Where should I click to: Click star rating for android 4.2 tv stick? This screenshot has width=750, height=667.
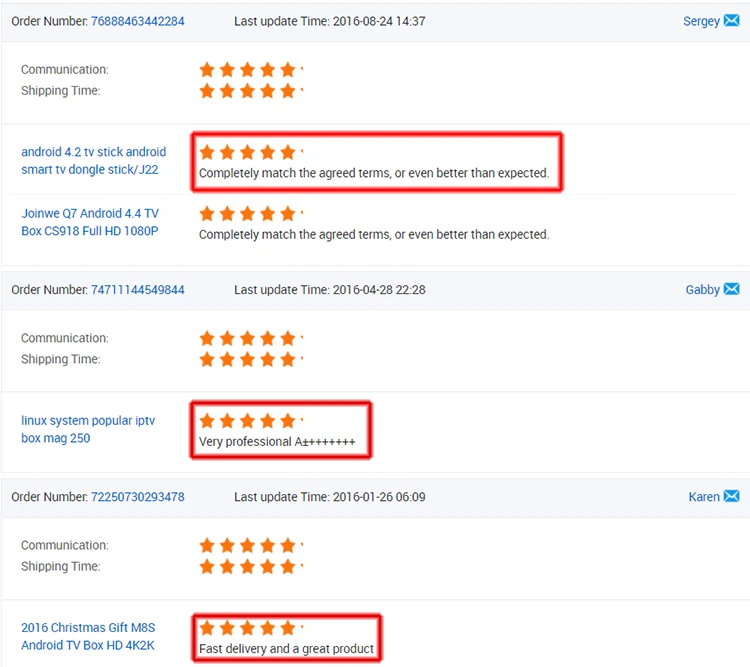[251, 153]
